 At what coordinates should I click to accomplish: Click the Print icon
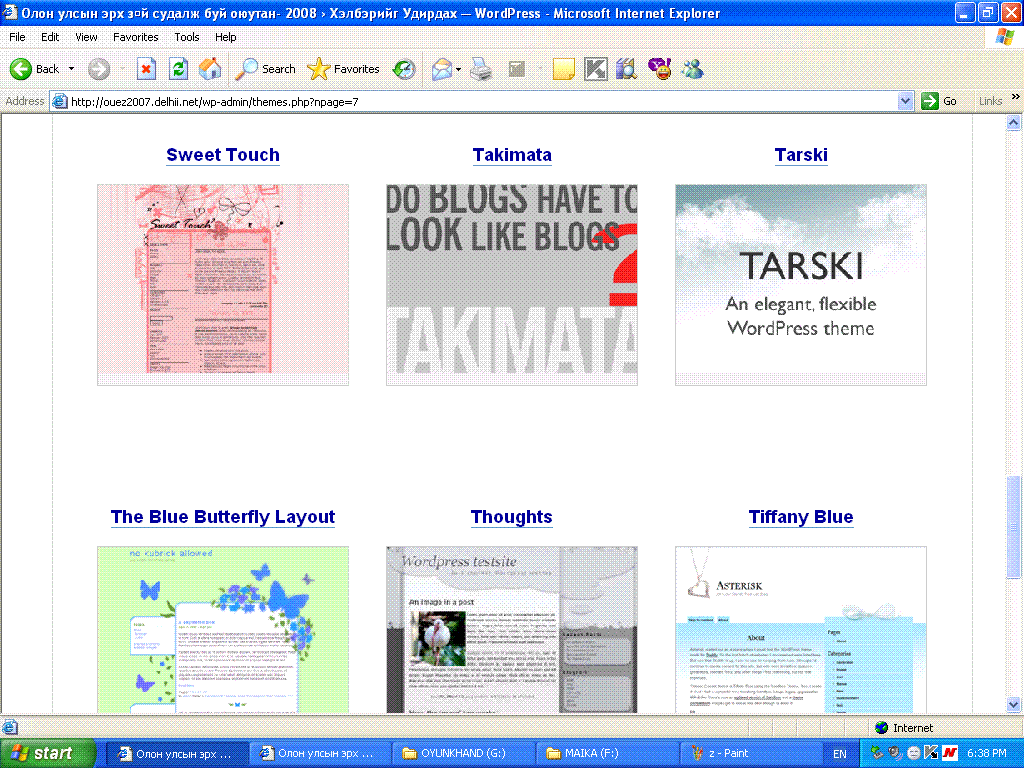tap(481, 69)
